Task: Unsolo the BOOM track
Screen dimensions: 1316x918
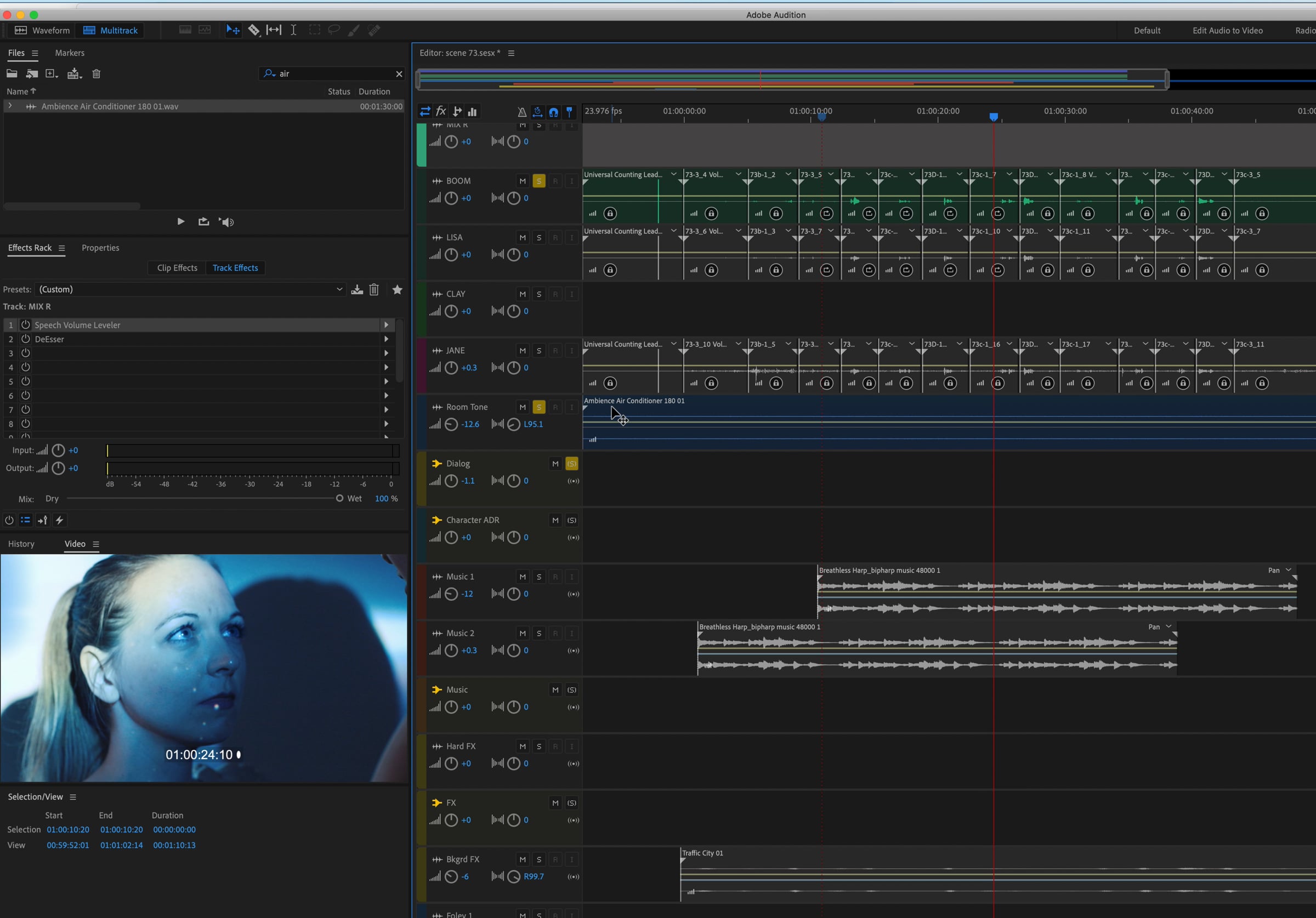Action: click(539, 181)
